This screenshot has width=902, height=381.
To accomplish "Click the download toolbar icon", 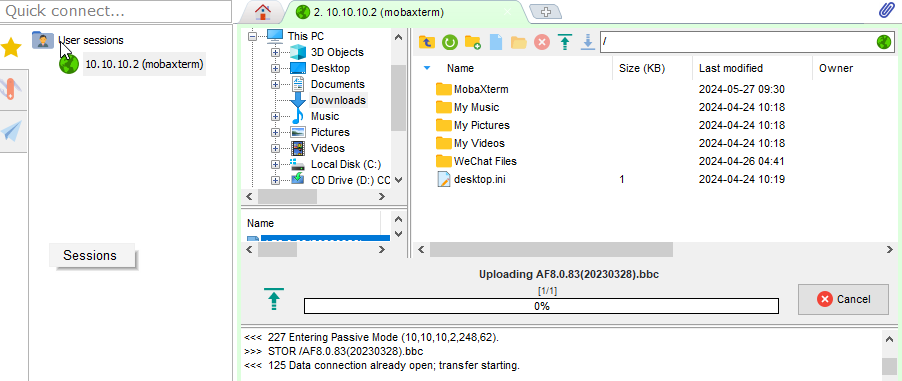I will pos(587,42).
